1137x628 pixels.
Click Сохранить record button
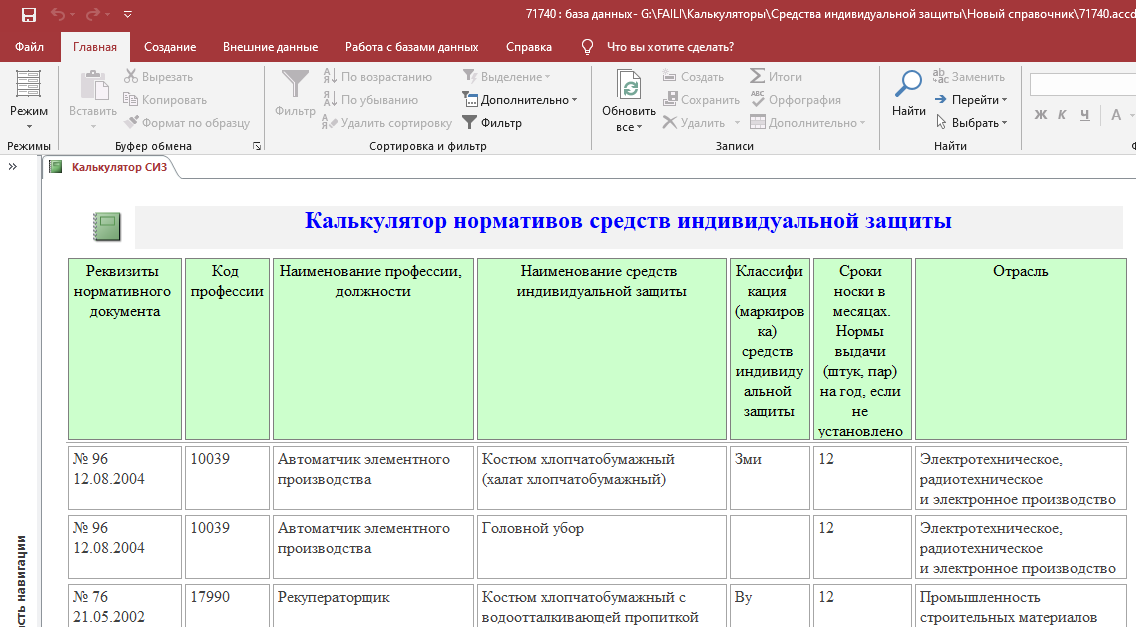(x=701, y=100)
